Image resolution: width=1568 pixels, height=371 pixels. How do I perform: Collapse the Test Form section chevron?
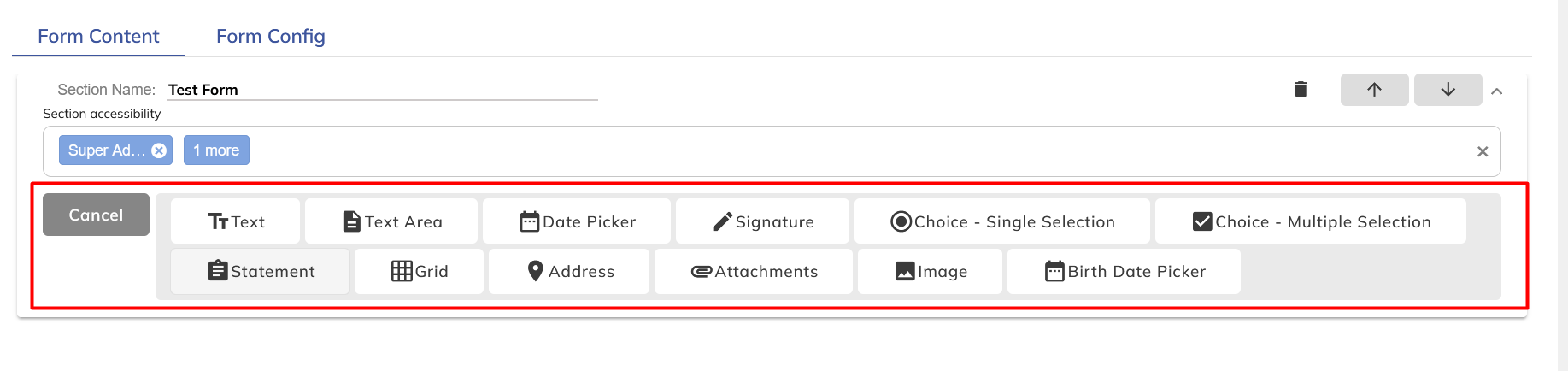tap(1497, 91)
